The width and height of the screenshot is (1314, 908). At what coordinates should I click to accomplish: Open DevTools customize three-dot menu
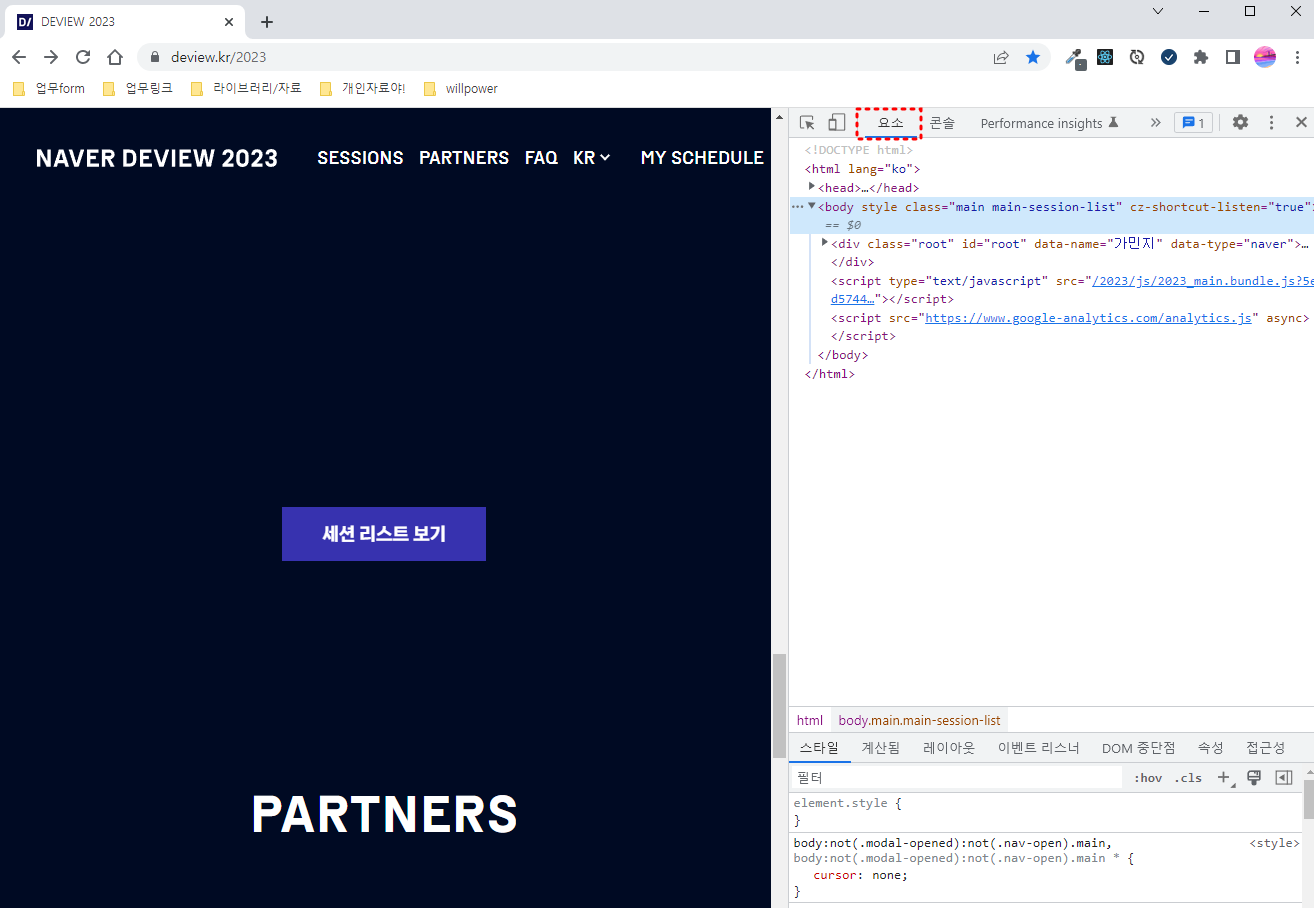coord(1271,122)
